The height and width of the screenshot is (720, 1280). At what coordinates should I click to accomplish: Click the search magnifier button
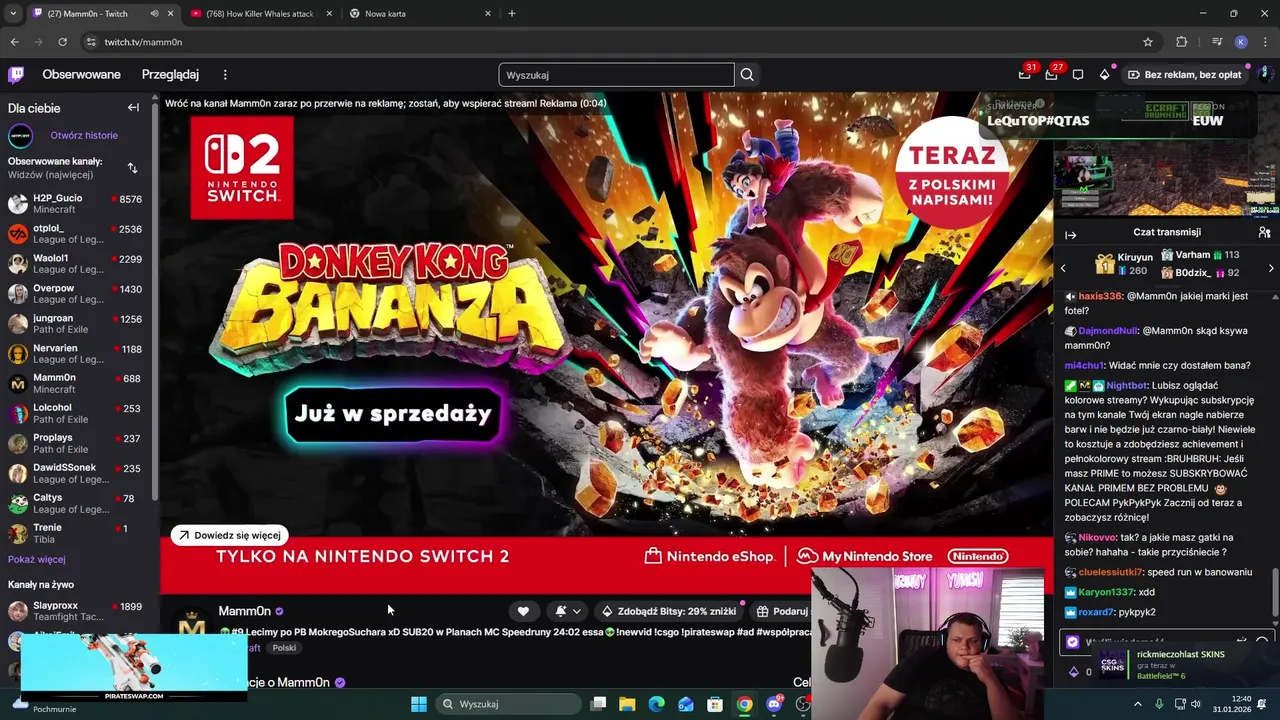pyautogui.click(x=747, y=75)
